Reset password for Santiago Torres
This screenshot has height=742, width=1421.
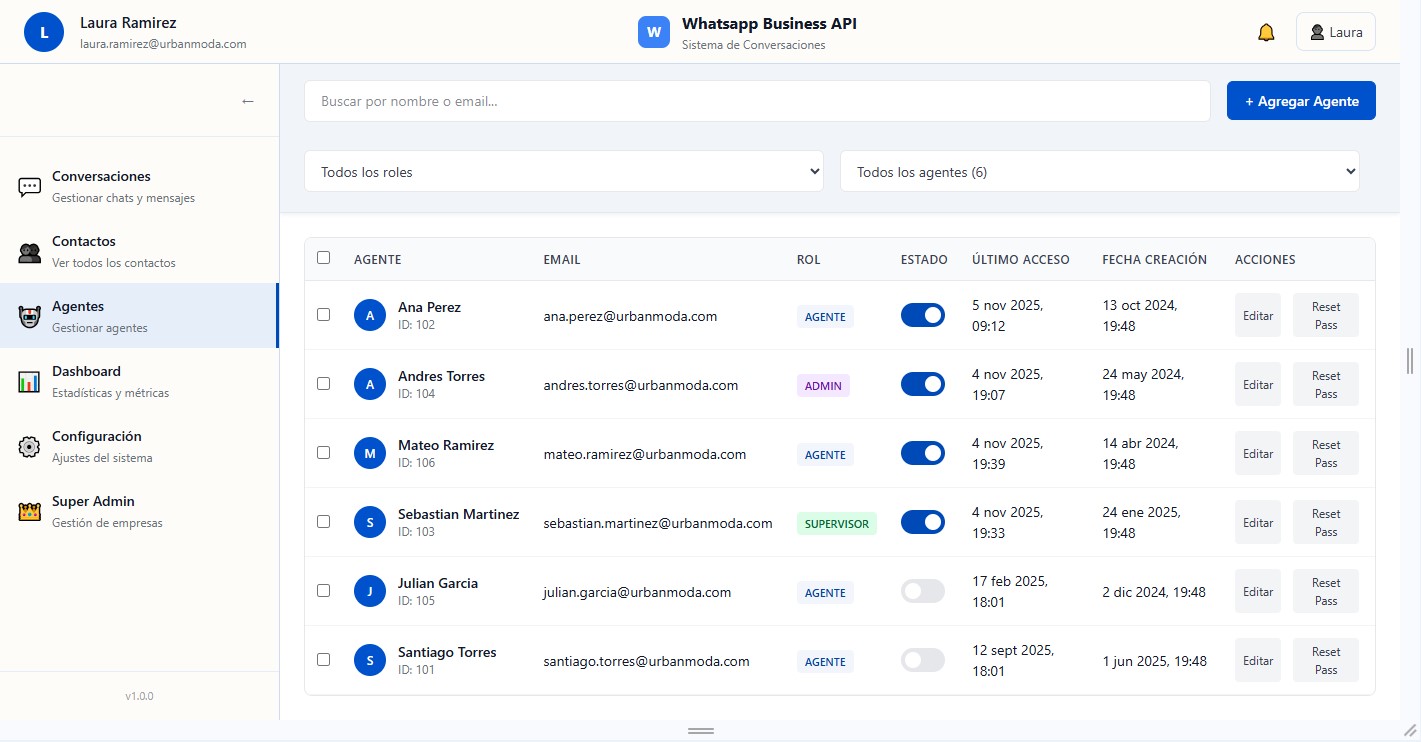click(x=1326, y=661)
